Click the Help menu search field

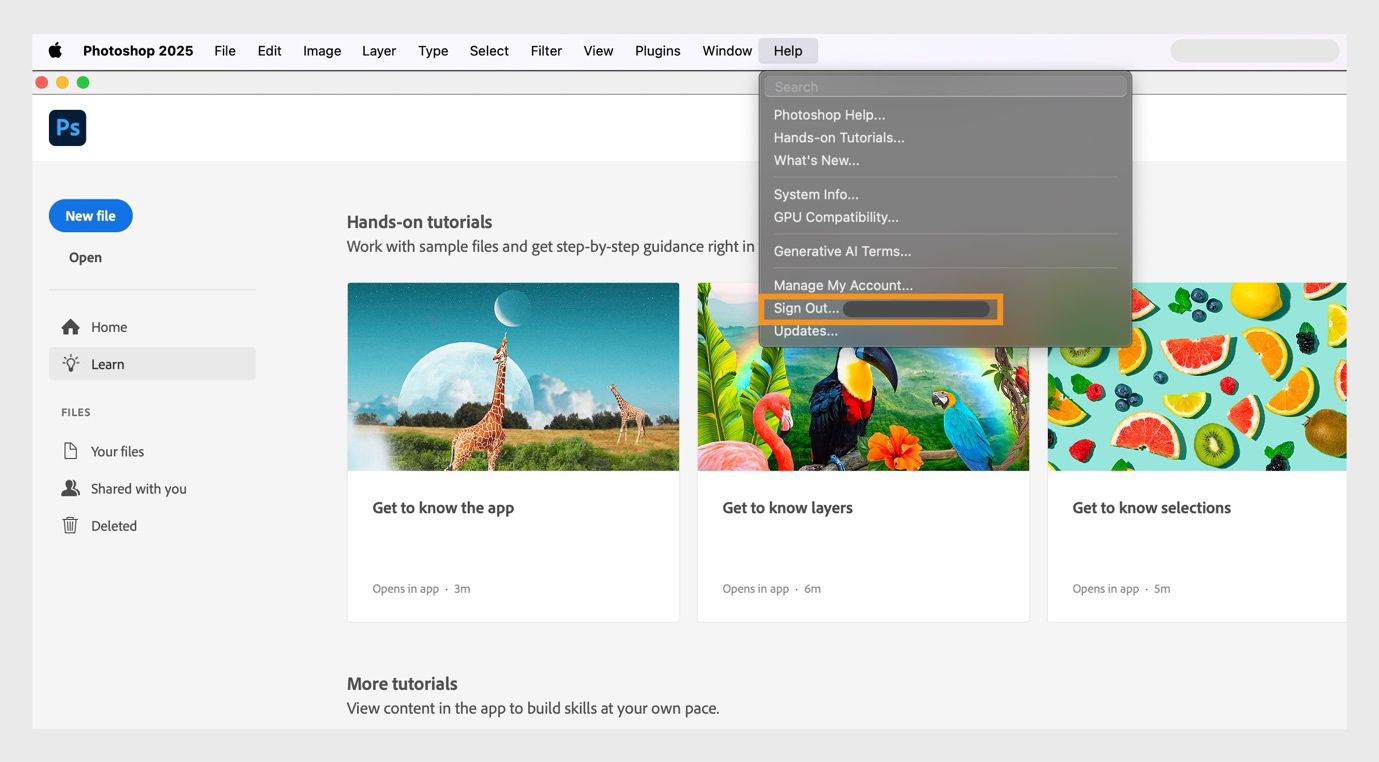[945, 86]
